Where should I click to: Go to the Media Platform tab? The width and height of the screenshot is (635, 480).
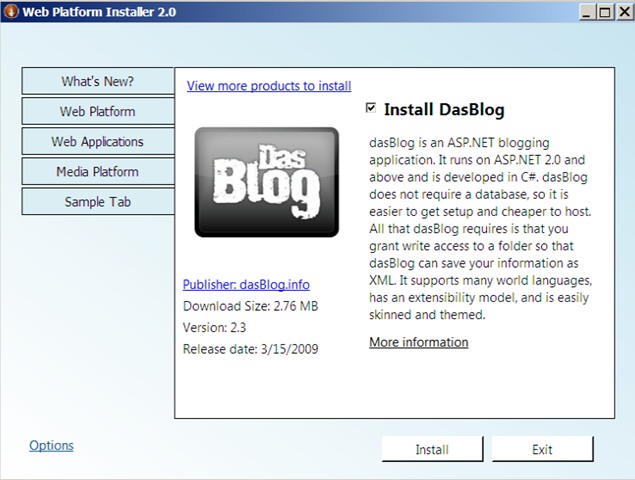click(98, 172)
